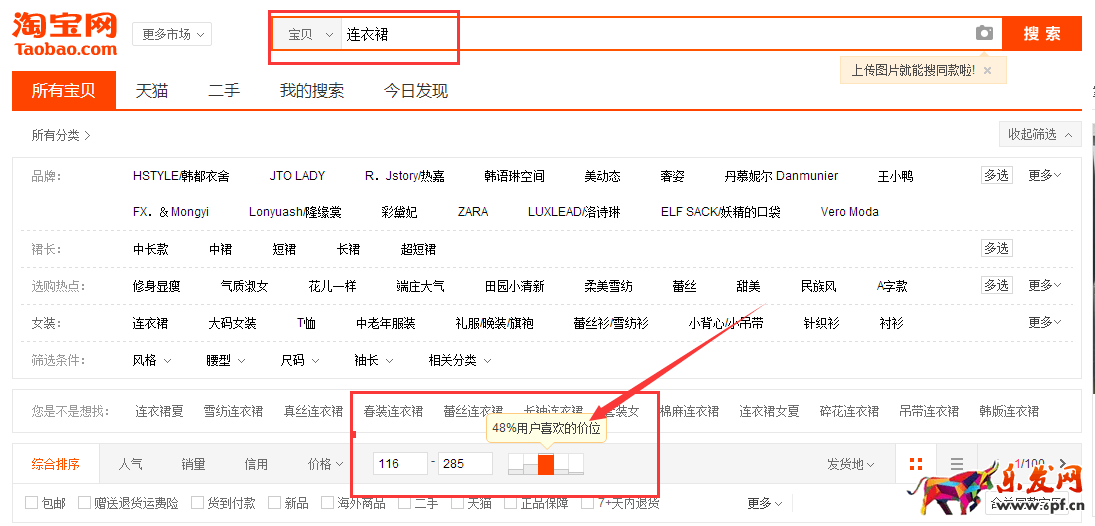Image resolution: width=1095 pixels, height=526 pixels.
Task: Switch to list view layout icon
Action: [957, 464]
